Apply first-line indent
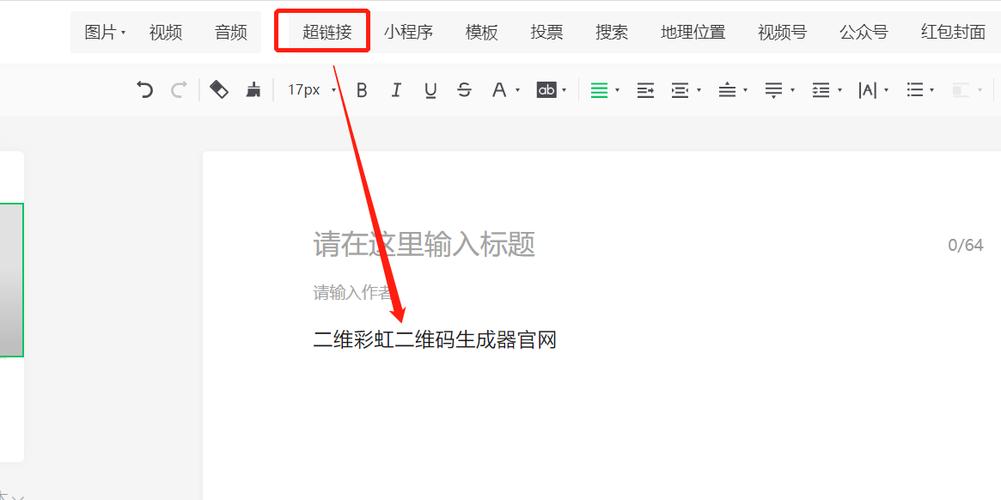 point(645,90)
